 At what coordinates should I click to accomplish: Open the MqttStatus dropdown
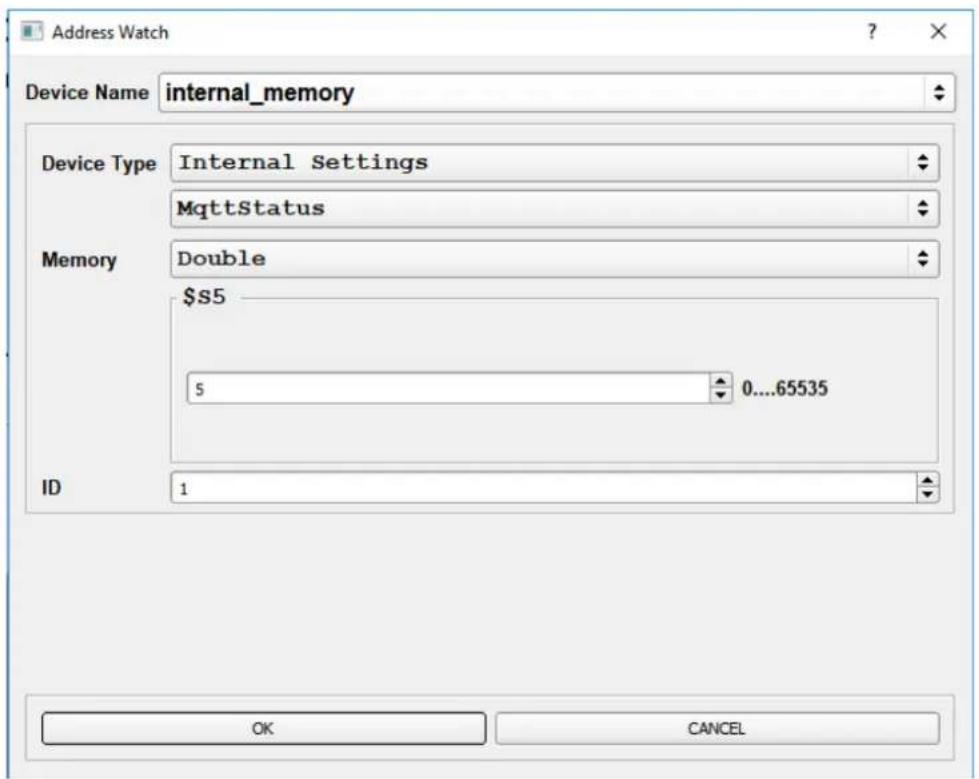click(554, 208)
